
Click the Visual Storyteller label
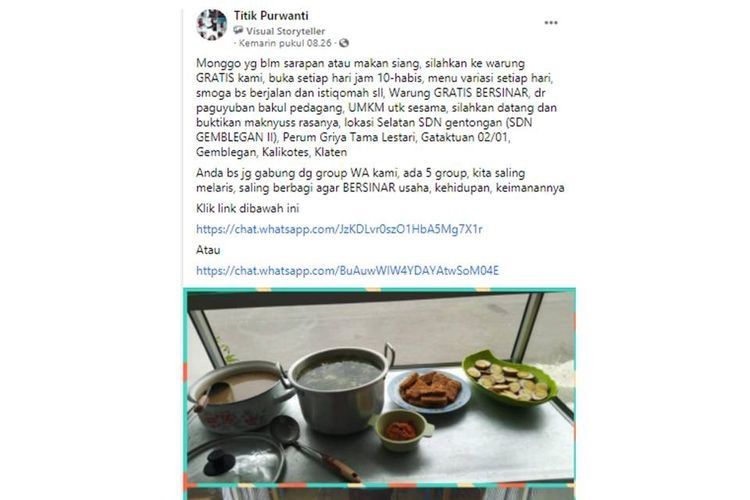point(286,31)
